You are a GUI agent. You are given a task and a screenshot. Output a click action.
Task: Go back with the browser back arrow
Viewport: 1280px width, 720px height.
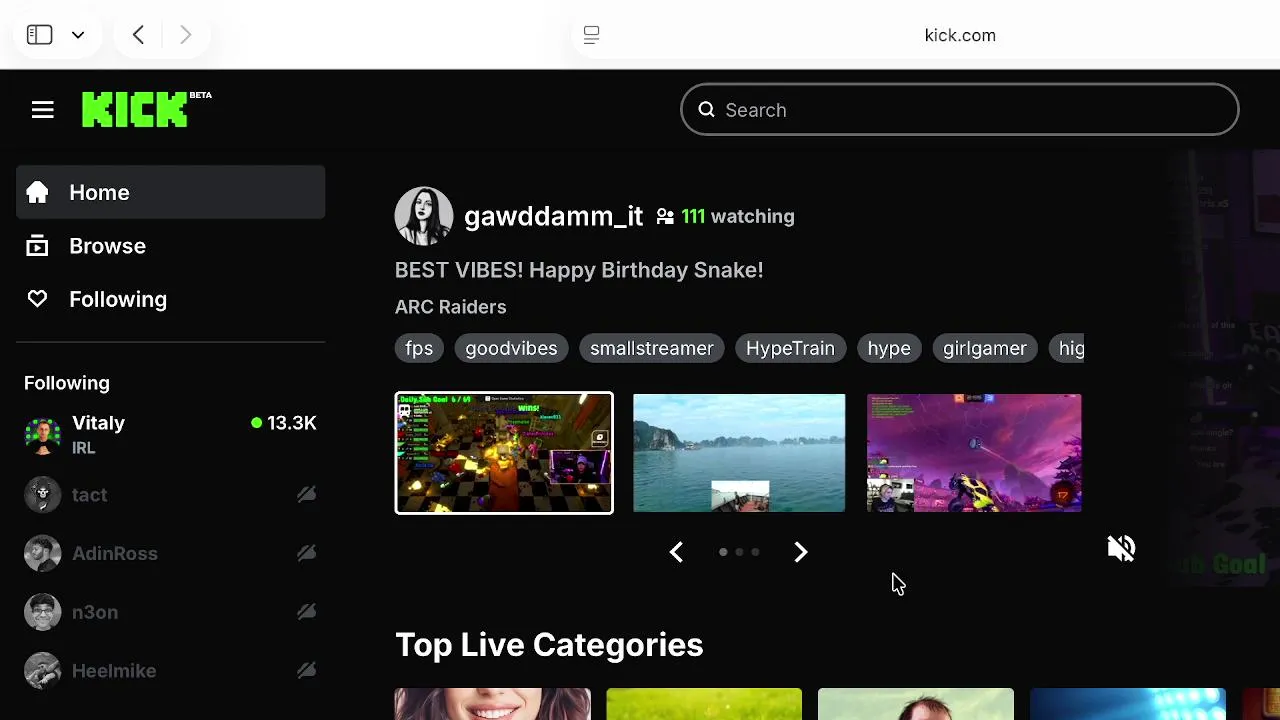click(138, 35)
